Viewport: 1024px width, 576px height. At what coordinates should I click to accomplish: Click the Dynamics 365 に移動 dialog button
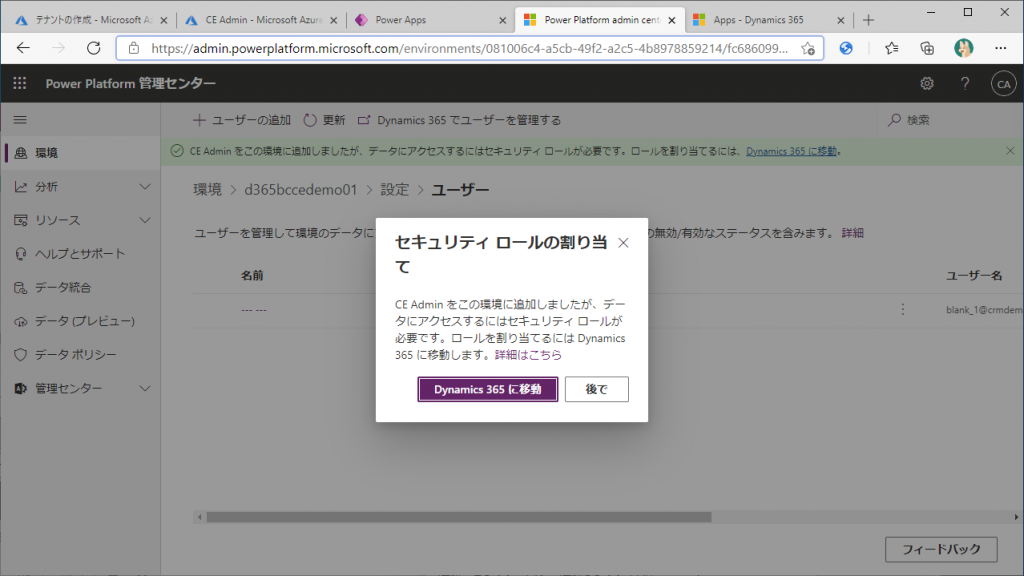488,389
